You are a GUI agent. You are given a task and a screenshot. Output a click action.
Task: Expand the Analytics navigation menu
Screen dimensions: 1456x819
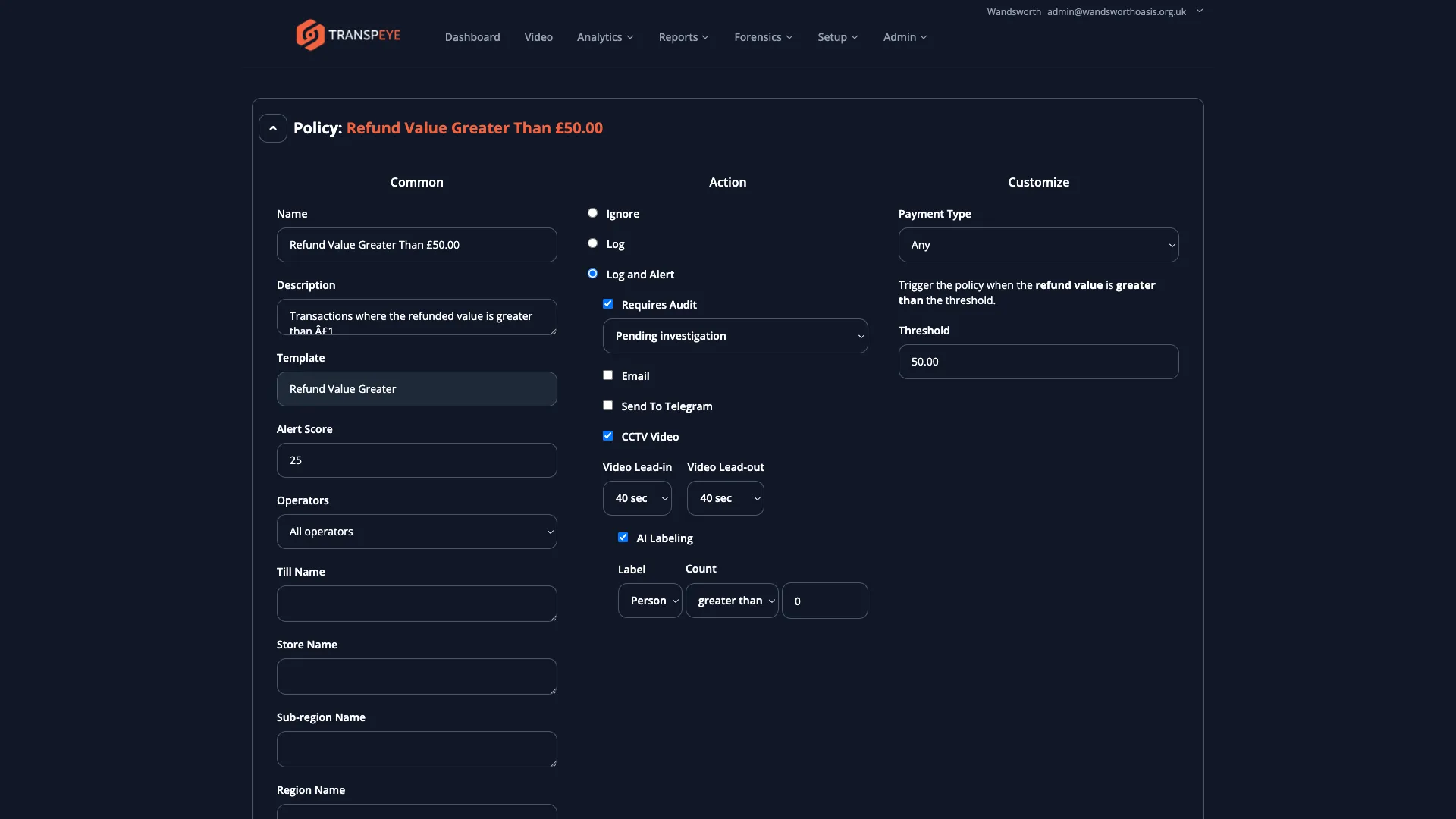click(x=604, y=36)
